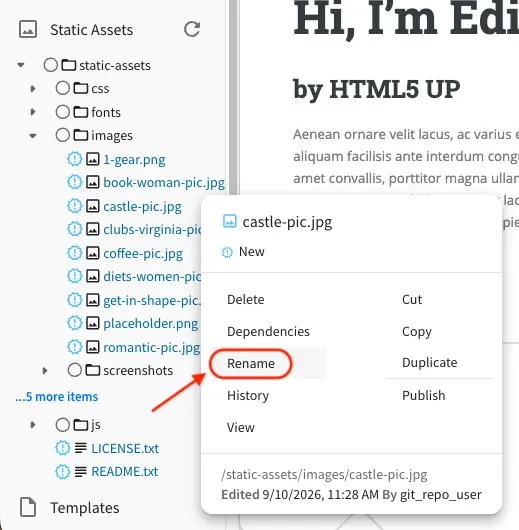519x530 pixels.
Task: Expand the css folder arrow
Action: tap(33, 89)
